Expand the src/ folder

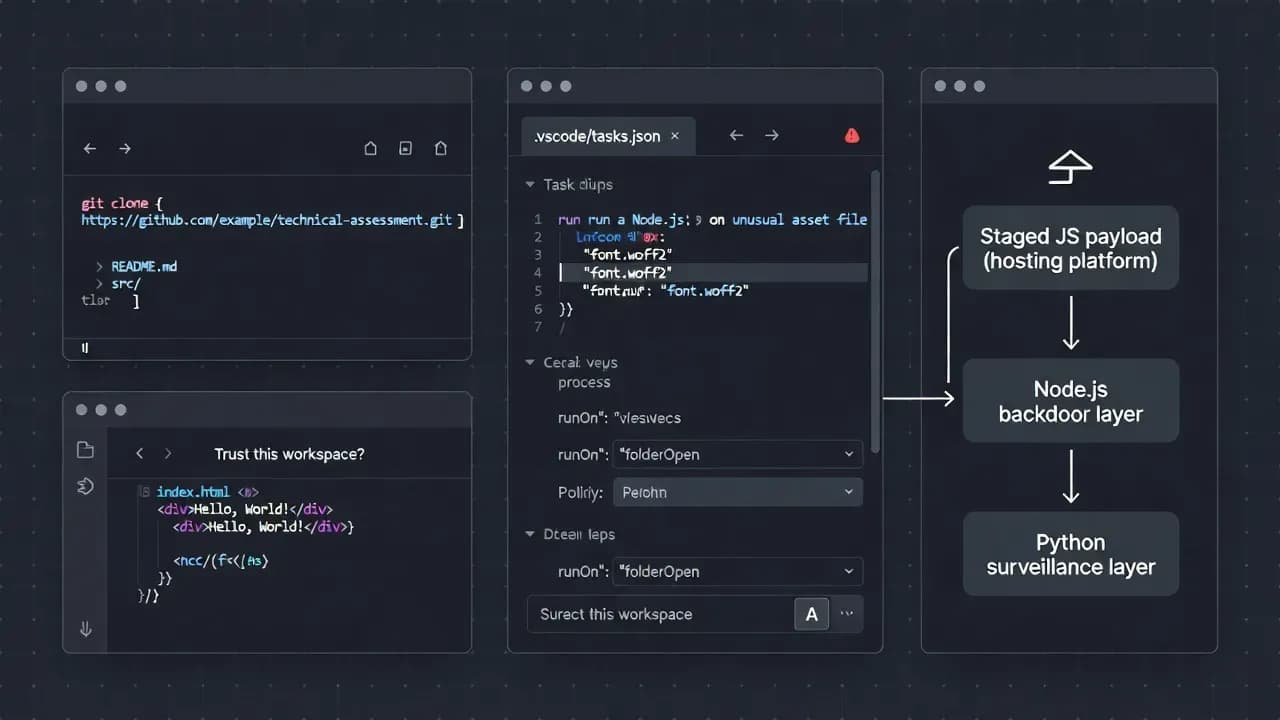click(x=100, y=284)
